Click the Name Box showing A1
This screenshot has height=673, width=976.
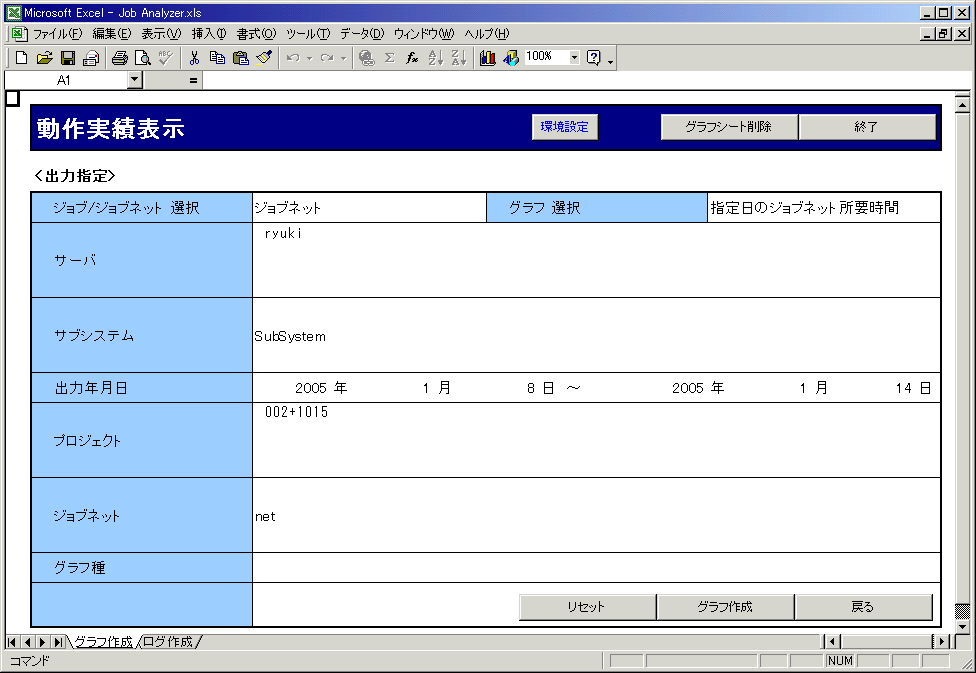(66, 80)
